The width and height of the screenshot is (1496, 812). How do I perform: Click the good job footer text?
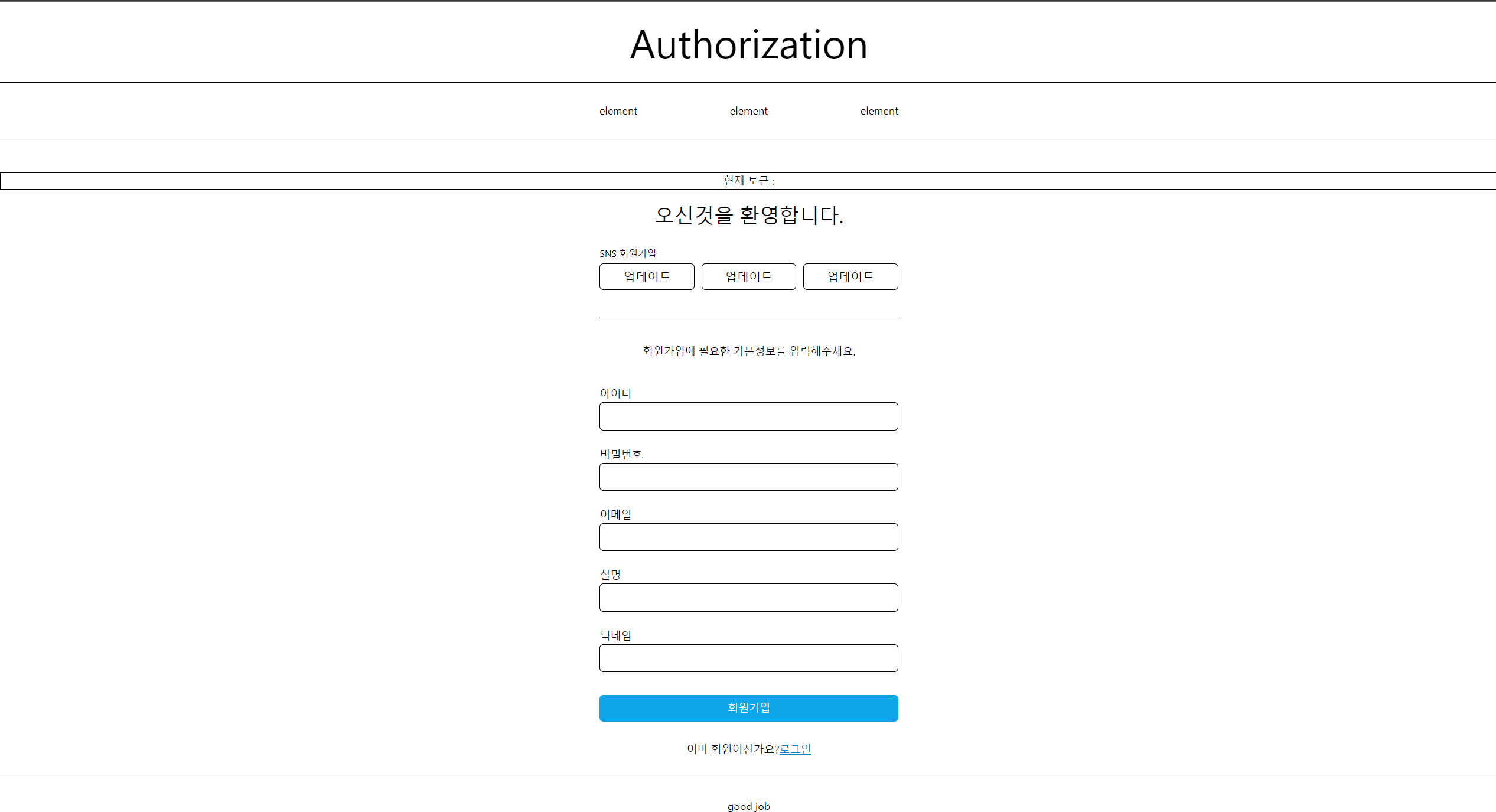pyautogui.click(x=748, y=806)
